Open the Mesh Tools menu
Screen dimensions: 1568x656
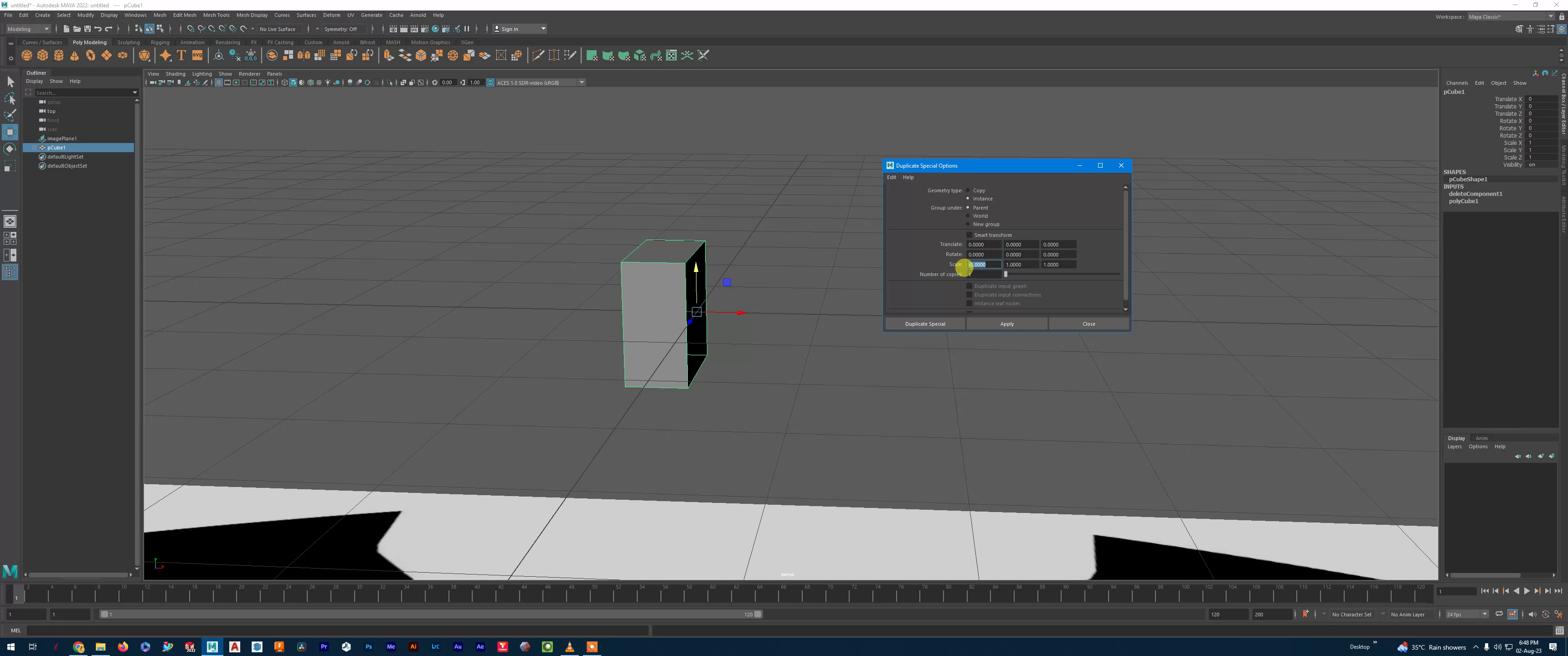216,15
